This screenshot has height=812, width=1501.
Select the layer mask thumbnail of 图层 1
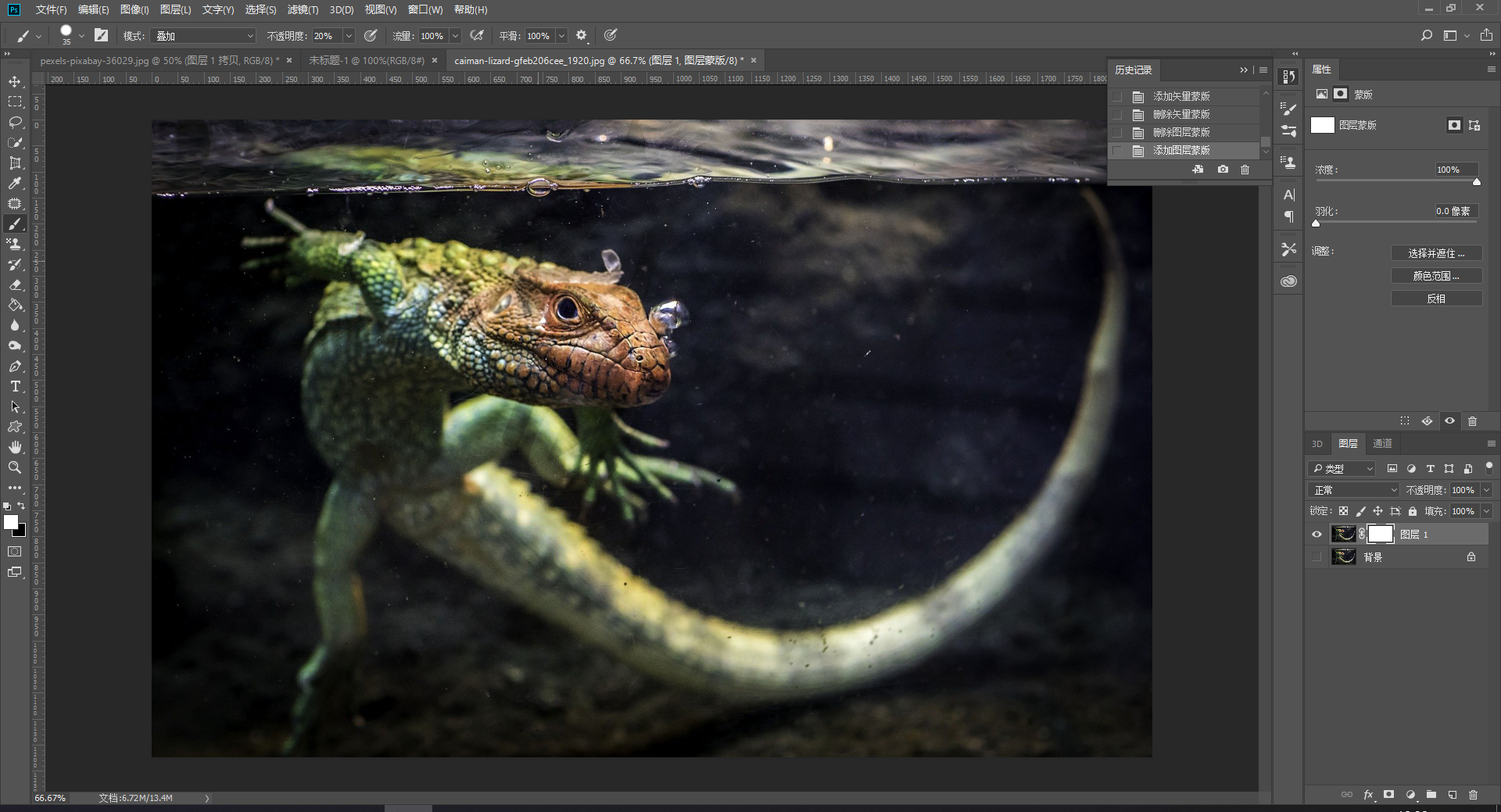1381,534
